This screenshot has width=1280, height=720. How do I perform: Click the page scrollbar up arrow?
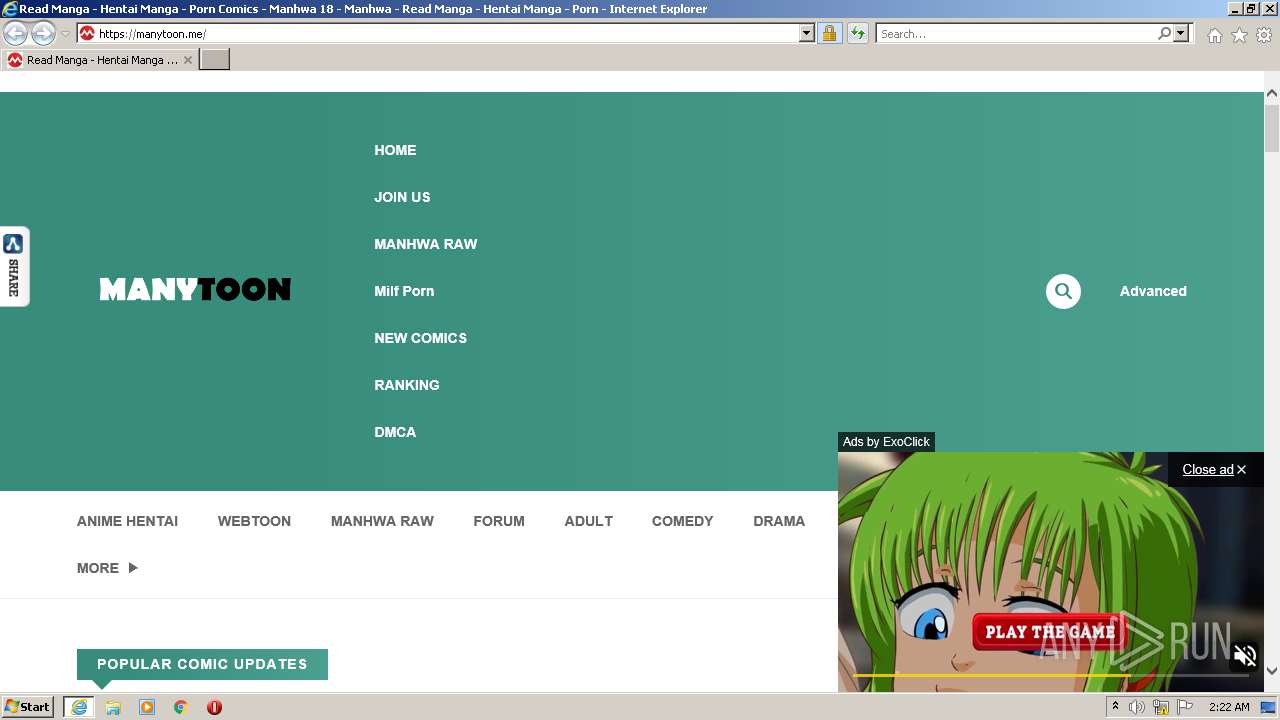click(x=1272, y=93)
